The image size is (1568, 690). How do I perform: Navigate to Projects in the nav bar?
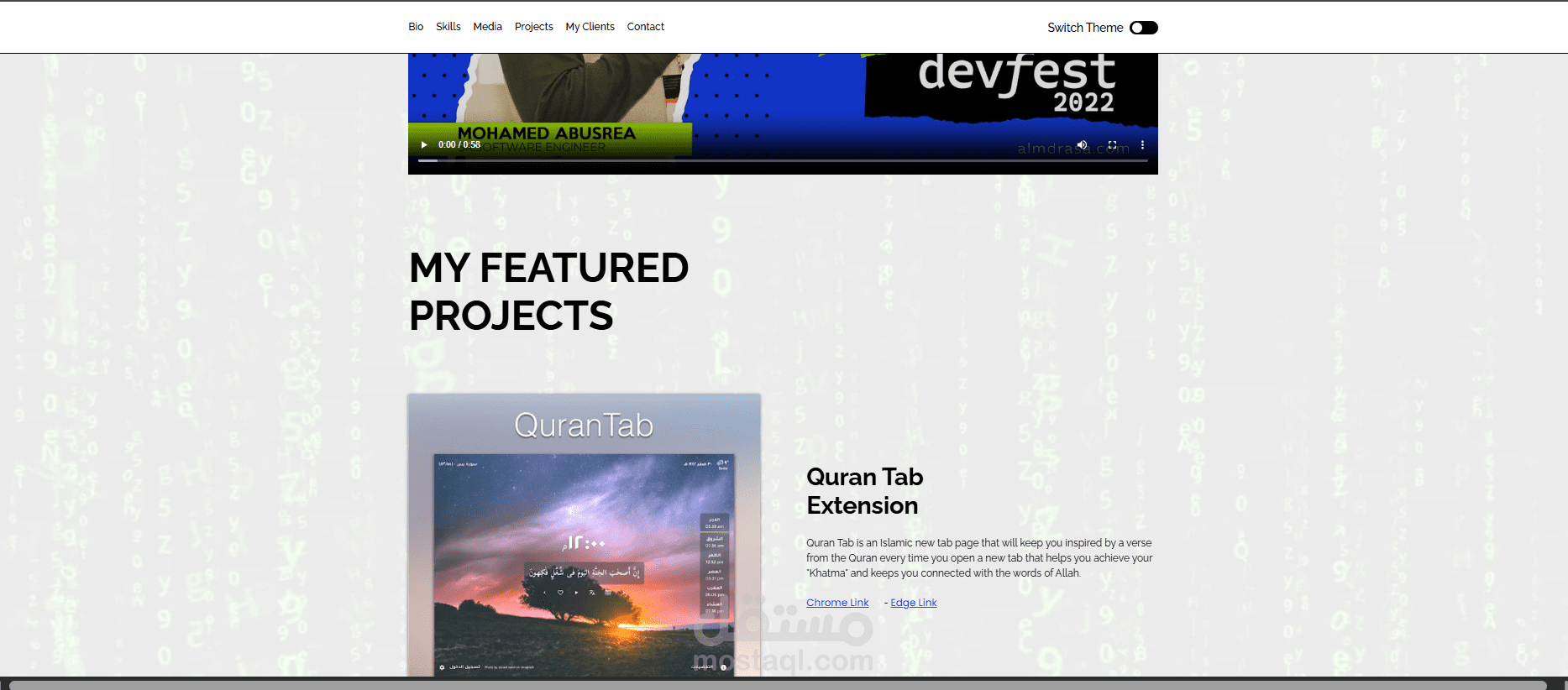pos(534,27)
